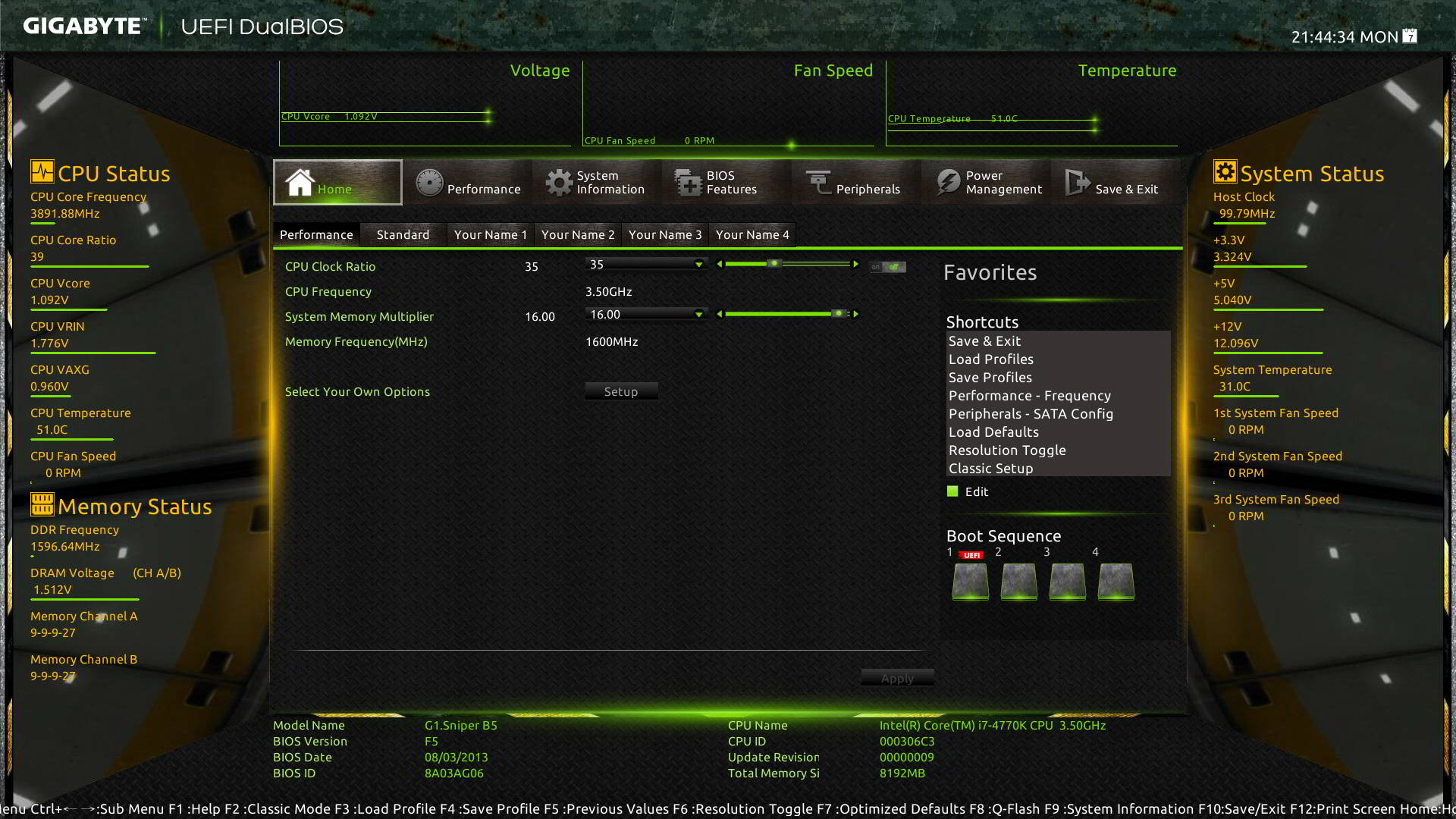The image size is (1456, 819).
Task: Click the System Information gear icon
Action: [x=559, y=183]
